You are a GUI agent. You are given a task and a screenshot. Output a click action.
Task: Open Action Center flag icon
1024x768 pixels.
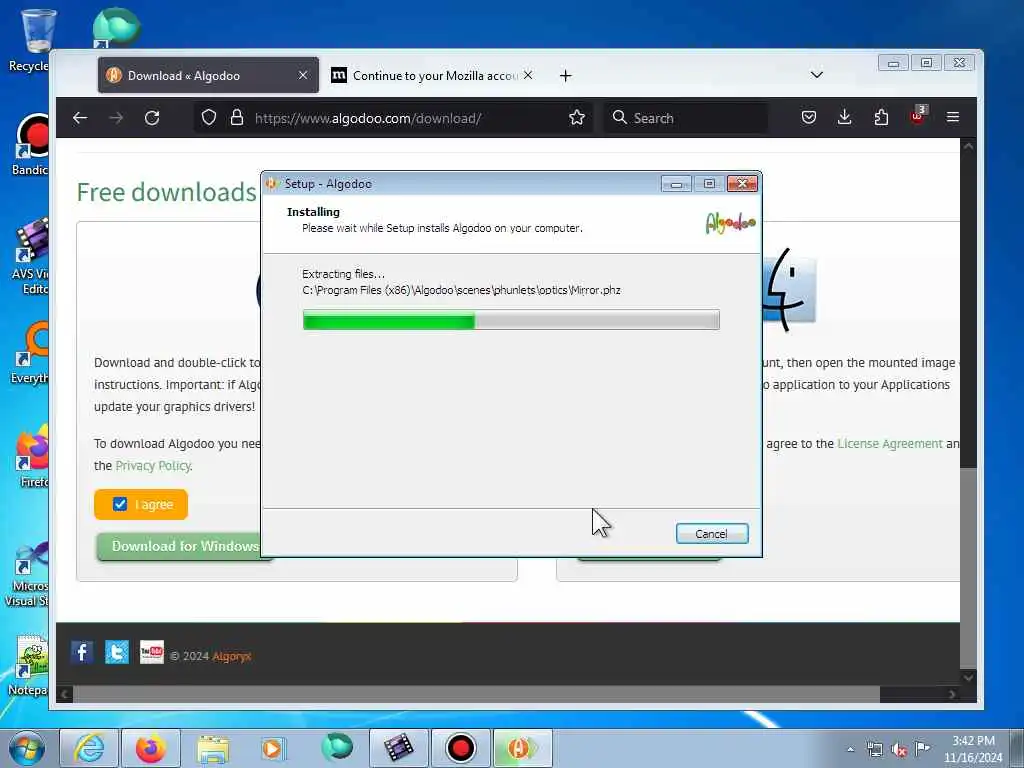pyautogui.click(x=922, y=748)
